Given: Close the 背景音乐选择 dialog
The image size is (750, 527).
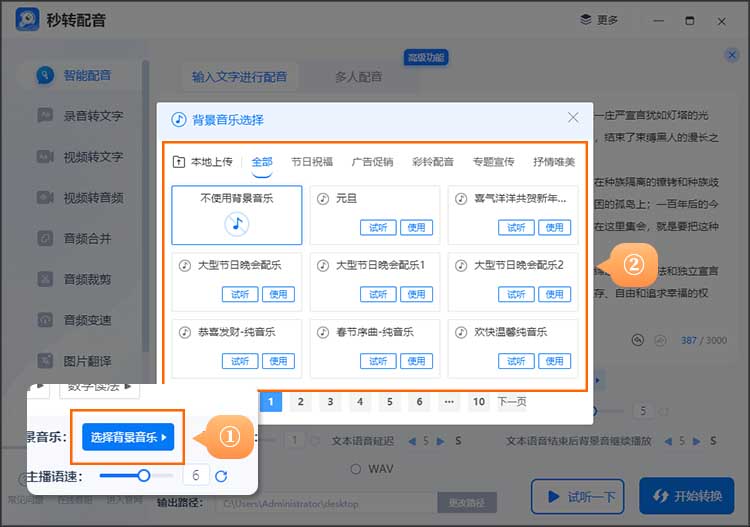Looking at the screenshot, I should (573, 118).
